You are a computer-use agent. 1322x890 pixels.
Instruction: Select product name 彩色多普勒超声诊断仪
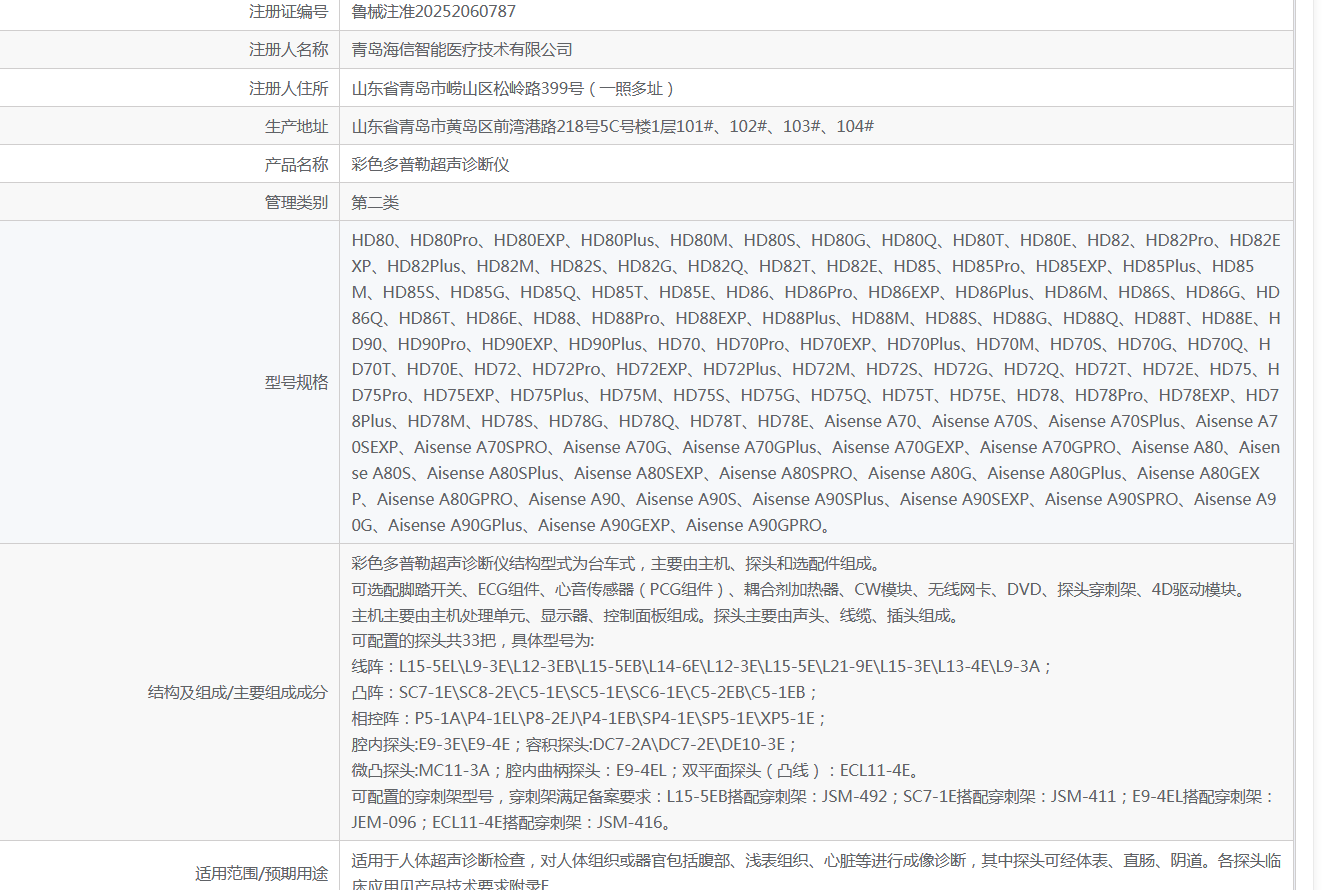[431, 164]
